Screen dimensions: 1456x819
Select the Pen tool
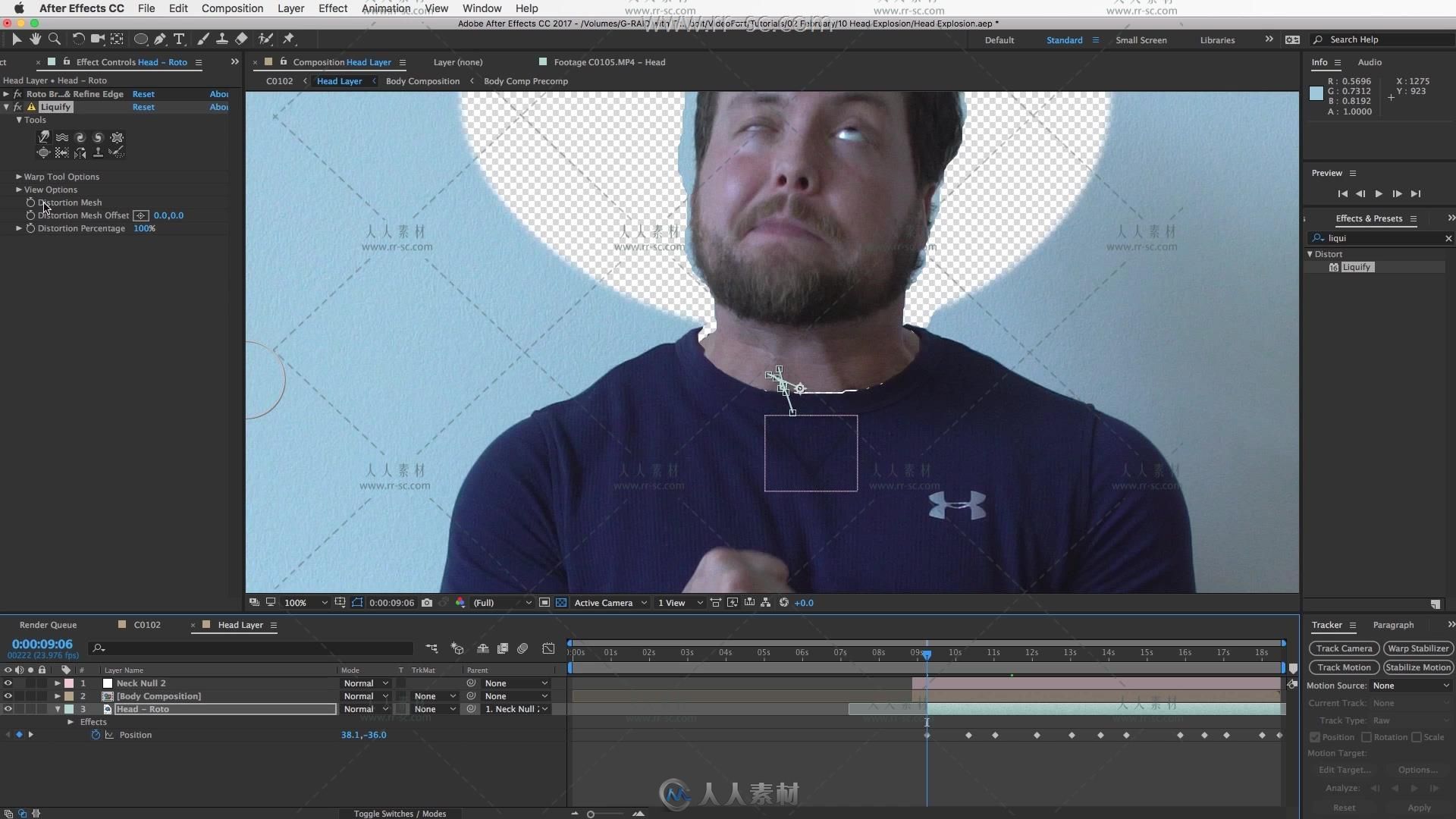tap(160, 39)
